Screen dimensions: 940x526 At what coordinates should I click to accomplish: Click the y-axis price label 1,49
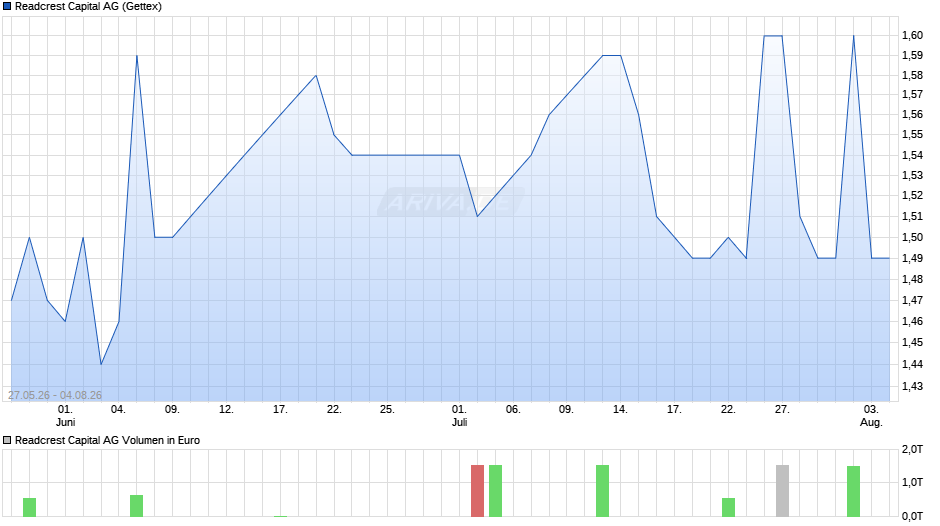coord(912,258)
